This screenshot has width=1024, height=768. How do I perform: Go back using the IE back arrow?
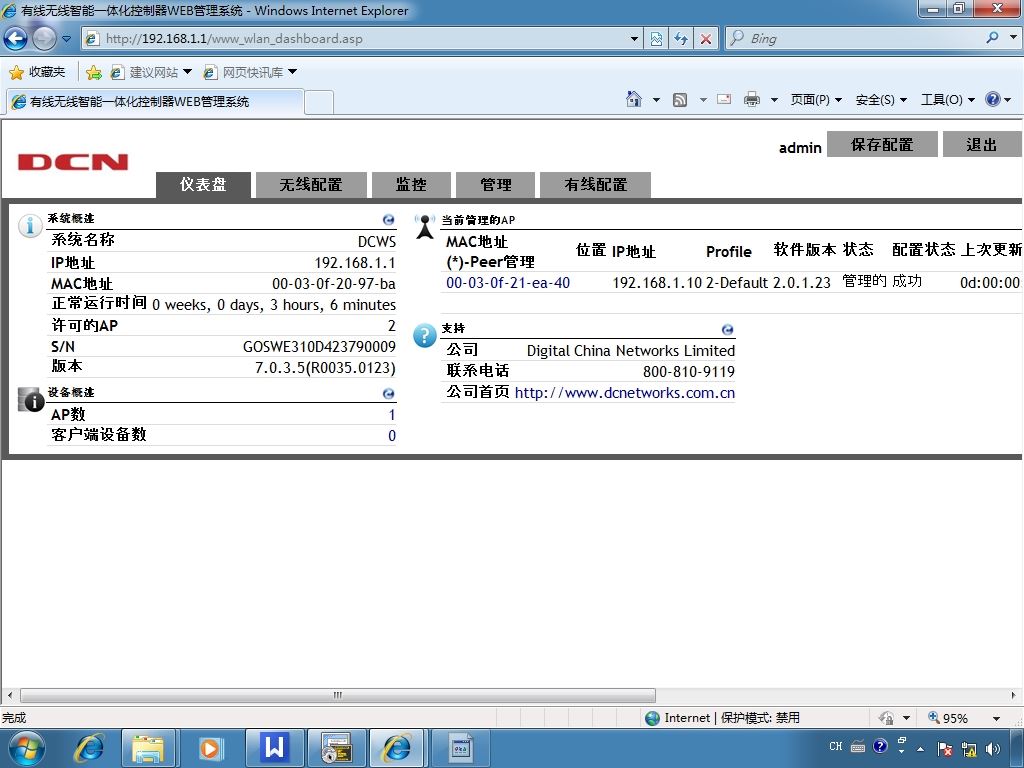(x=16, y=39)
